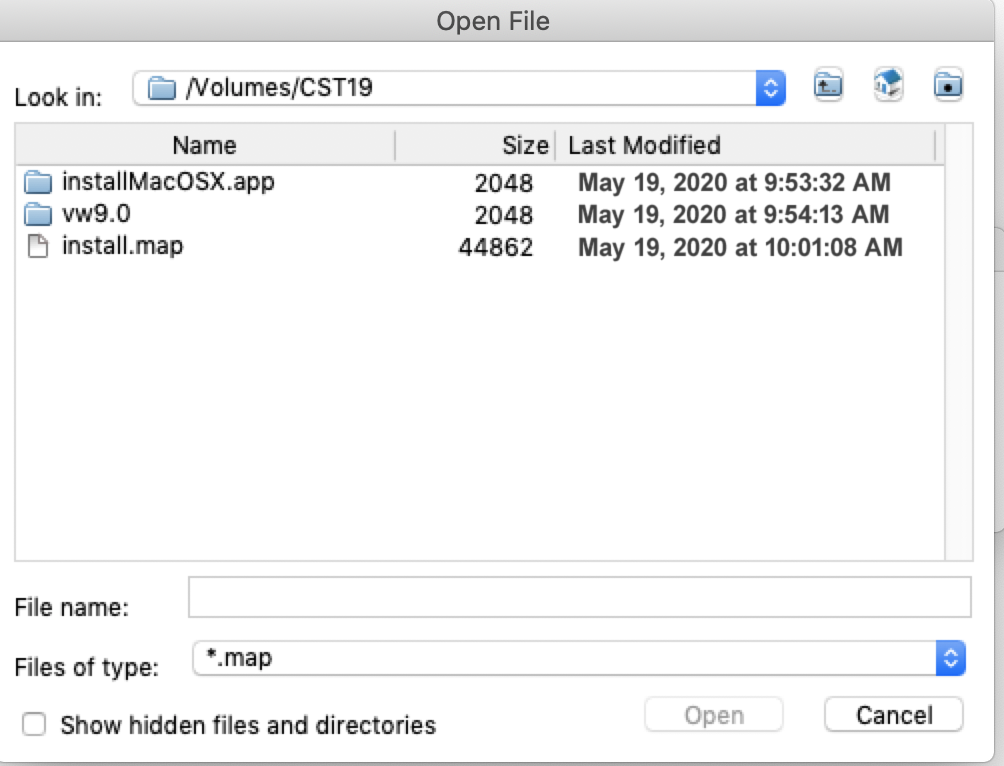Sort files by Name column

205,145
